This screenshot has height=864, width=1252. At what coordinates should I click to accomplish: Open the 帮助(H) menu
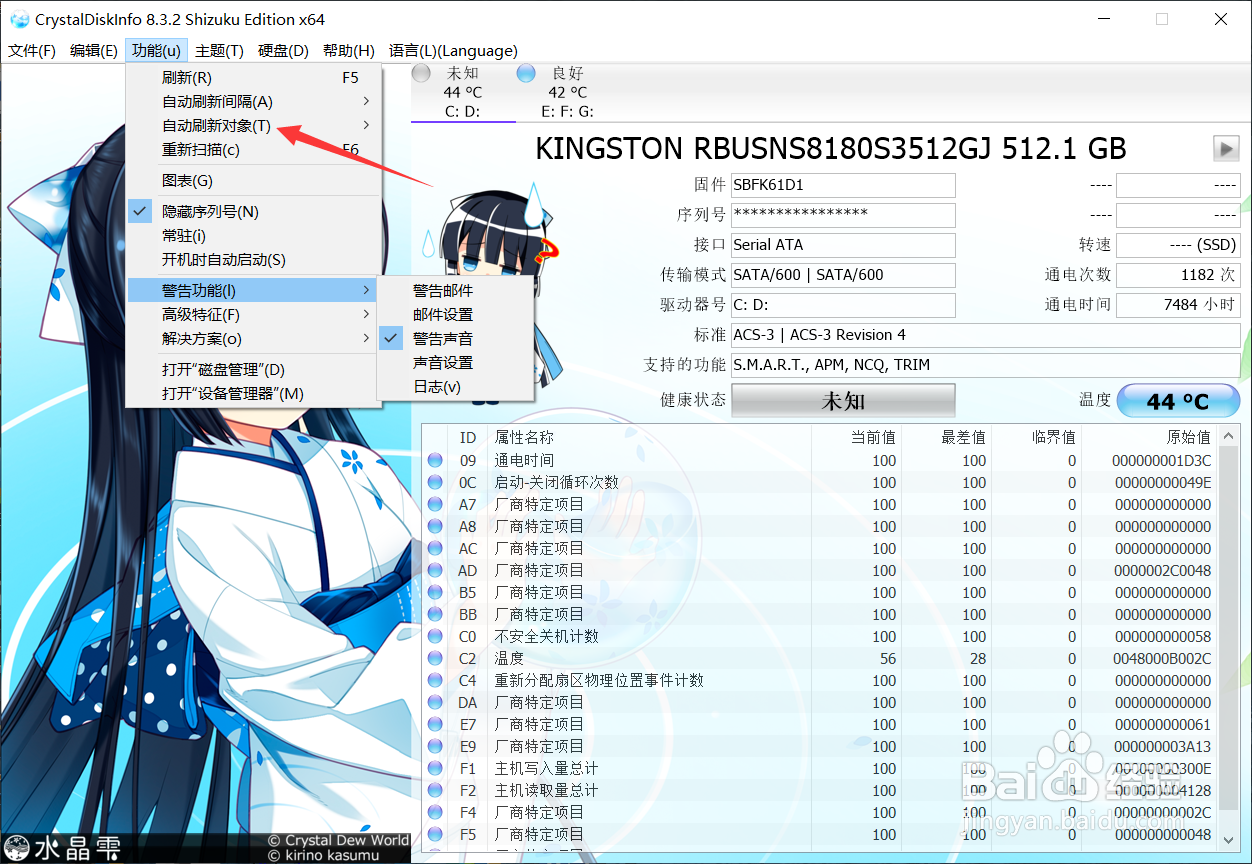(x=348, y=51)
